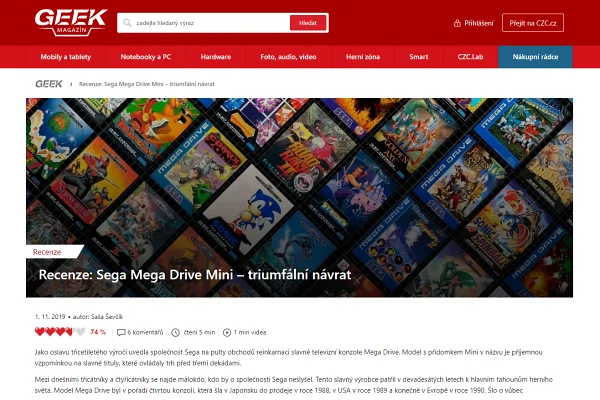Open the Smart menu item
Screen dimensions: 600x400
419,57
